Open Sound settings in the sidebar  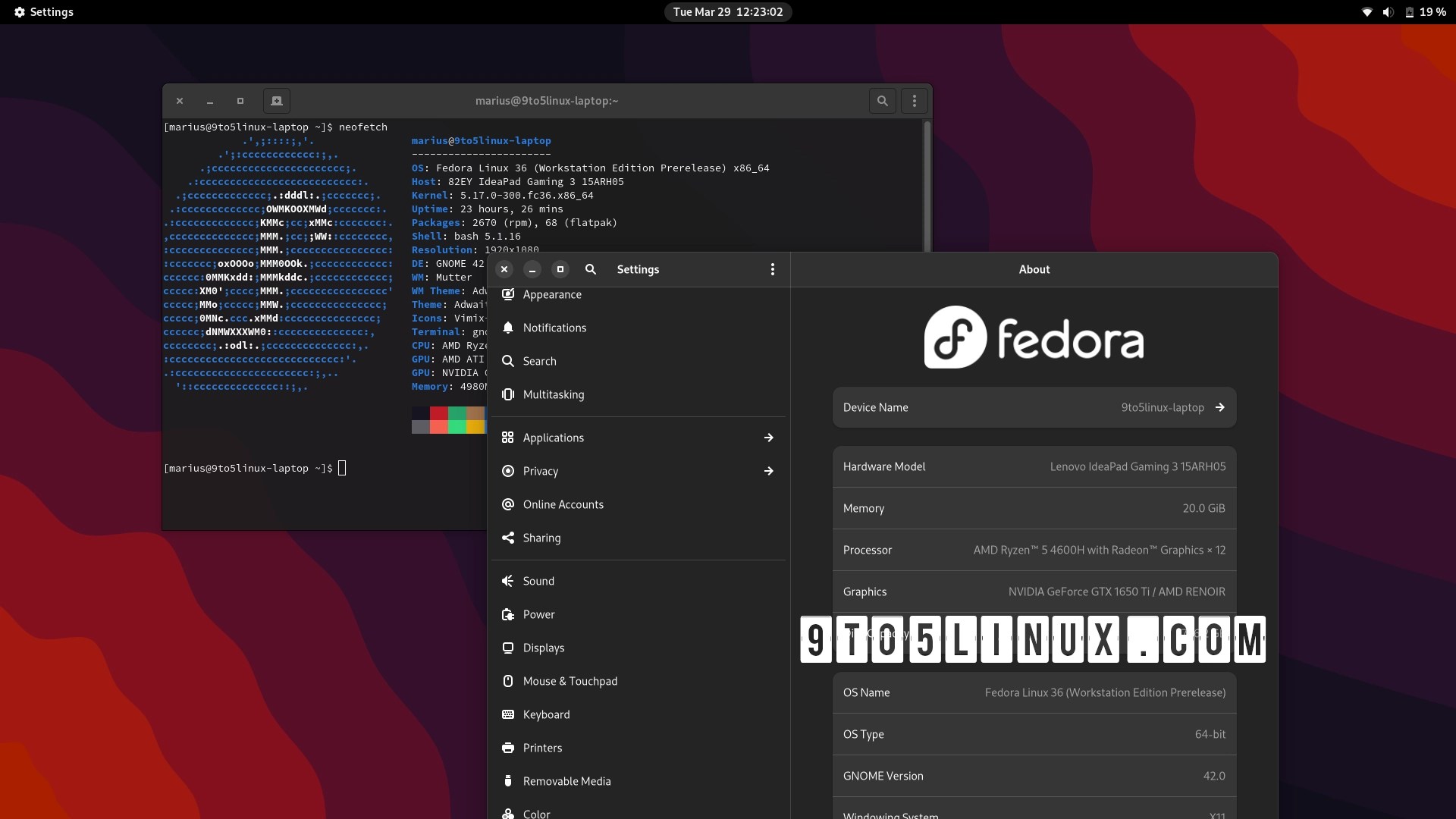point(538,581)
